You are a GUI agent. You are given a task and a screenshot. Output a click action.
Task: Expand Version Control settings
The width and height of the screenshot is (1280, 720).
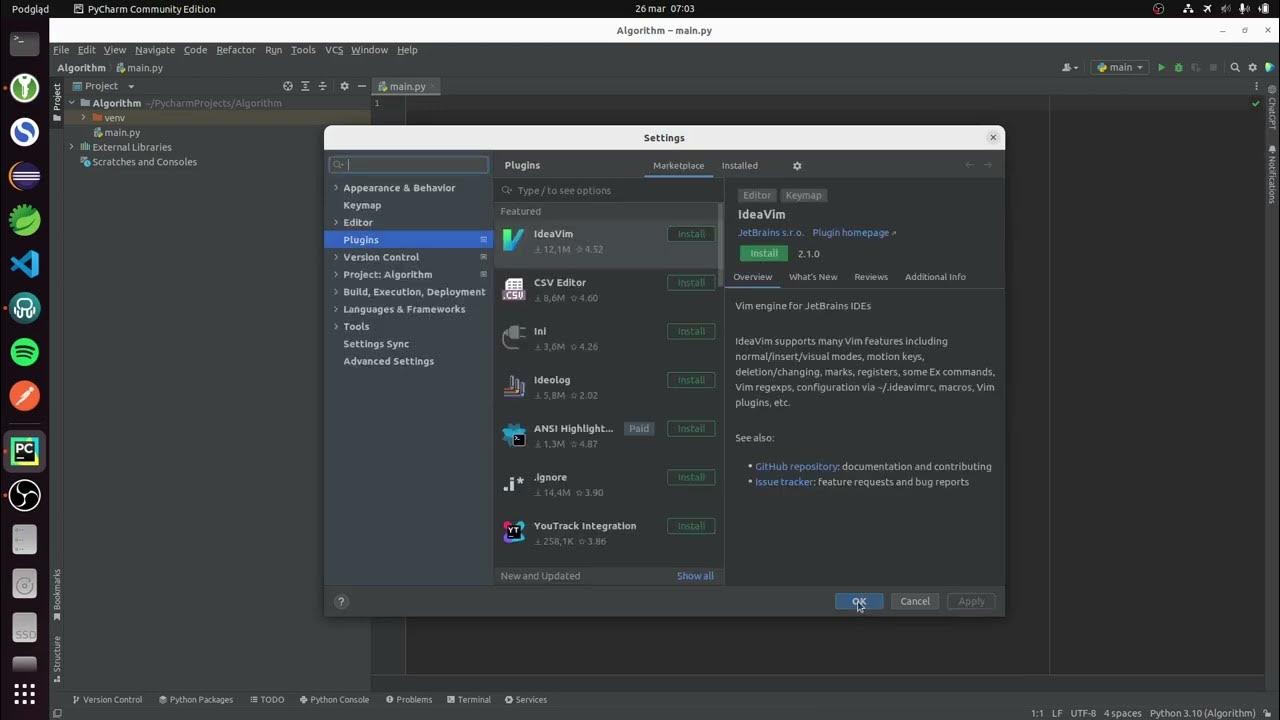[x=335, y=257]
